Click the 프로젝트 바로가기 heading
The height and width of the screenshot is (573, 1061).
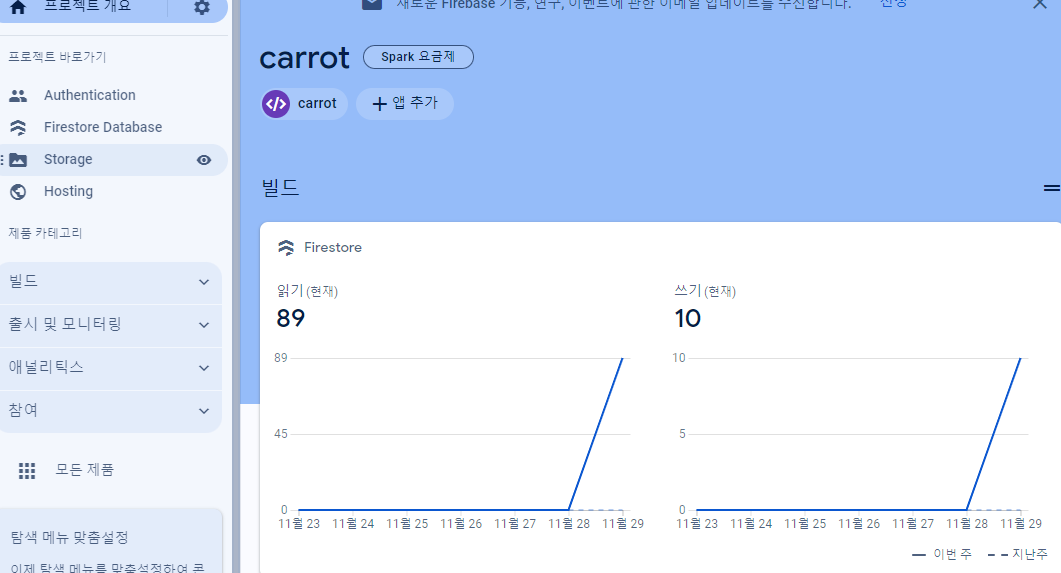[58, 57]
